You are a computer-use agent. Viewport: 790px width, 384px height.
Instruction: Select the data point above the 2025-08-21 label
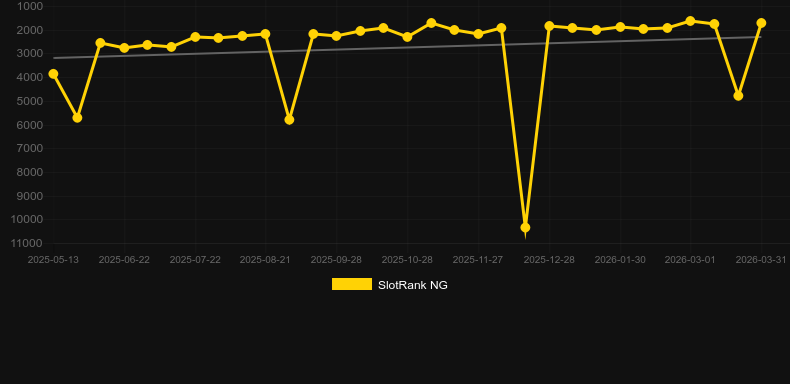tap(266, 34)
